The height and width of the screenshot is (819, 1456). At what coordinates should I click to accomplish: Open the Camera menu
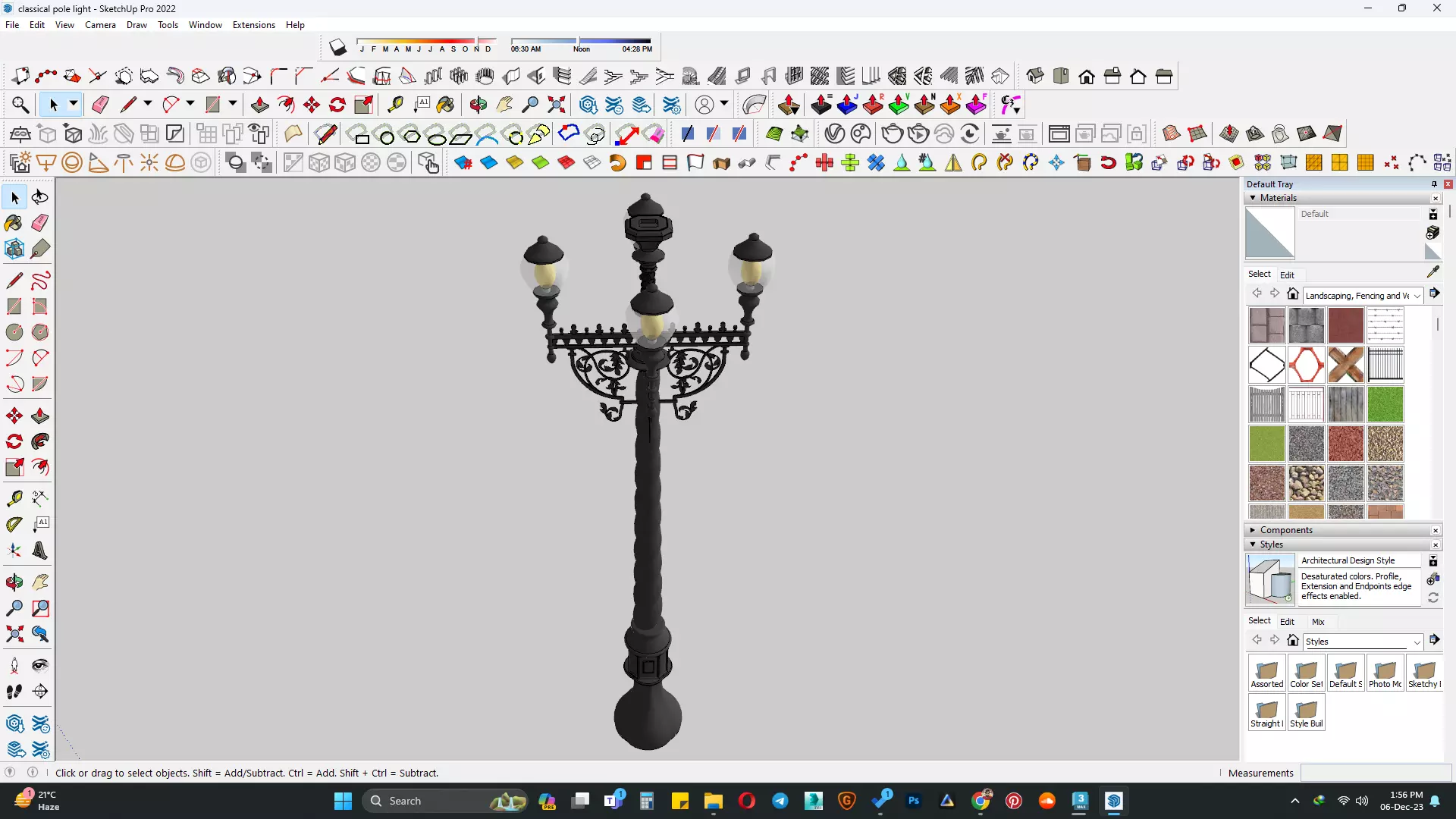[100, 25]
